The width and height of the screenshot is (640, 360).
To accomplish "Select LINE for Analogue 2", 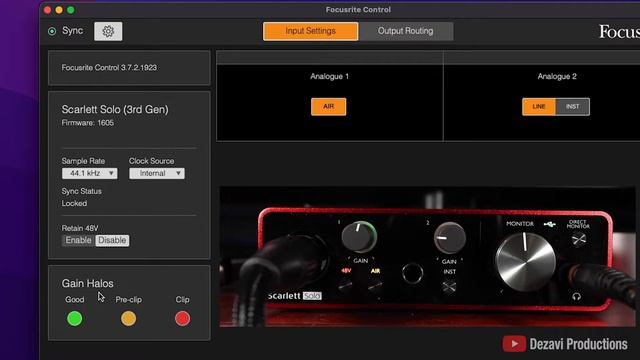I will tap(539, 107).
